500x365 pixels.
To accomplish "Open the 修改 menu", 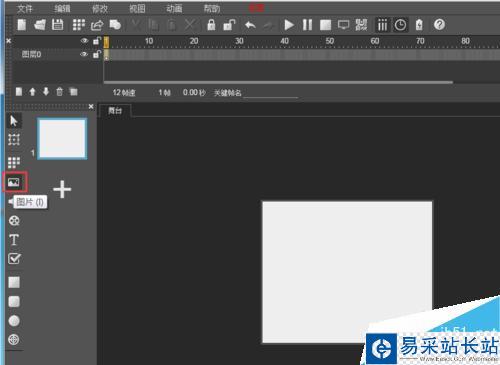I will pyautogui.click(x=100, y=8).
